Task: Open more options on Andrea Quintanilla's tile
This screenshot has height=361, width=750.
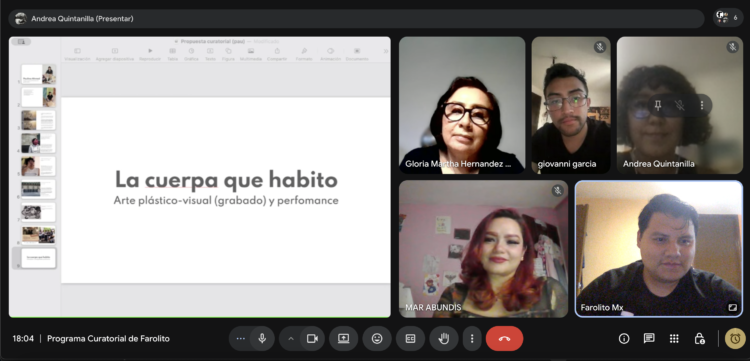Action: tap(702, 105)
